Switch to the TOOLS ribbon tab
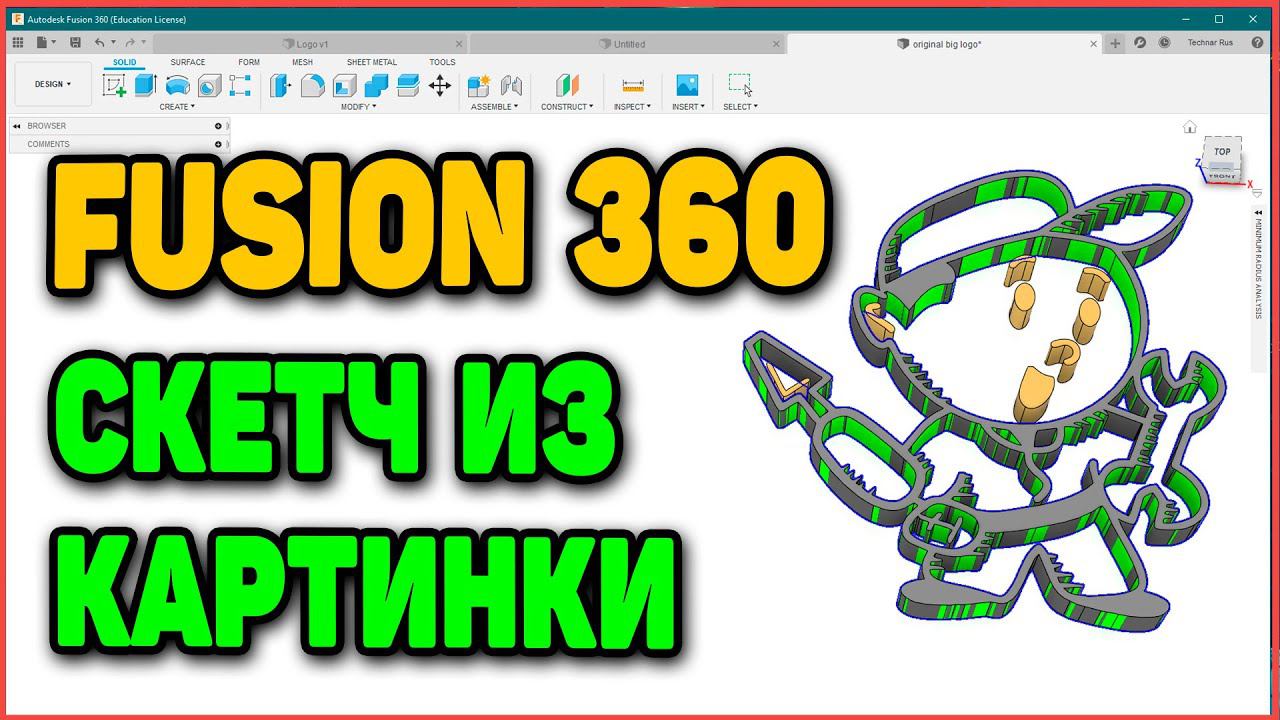The height and width of the screenshot is (720, 1280). 442,62
